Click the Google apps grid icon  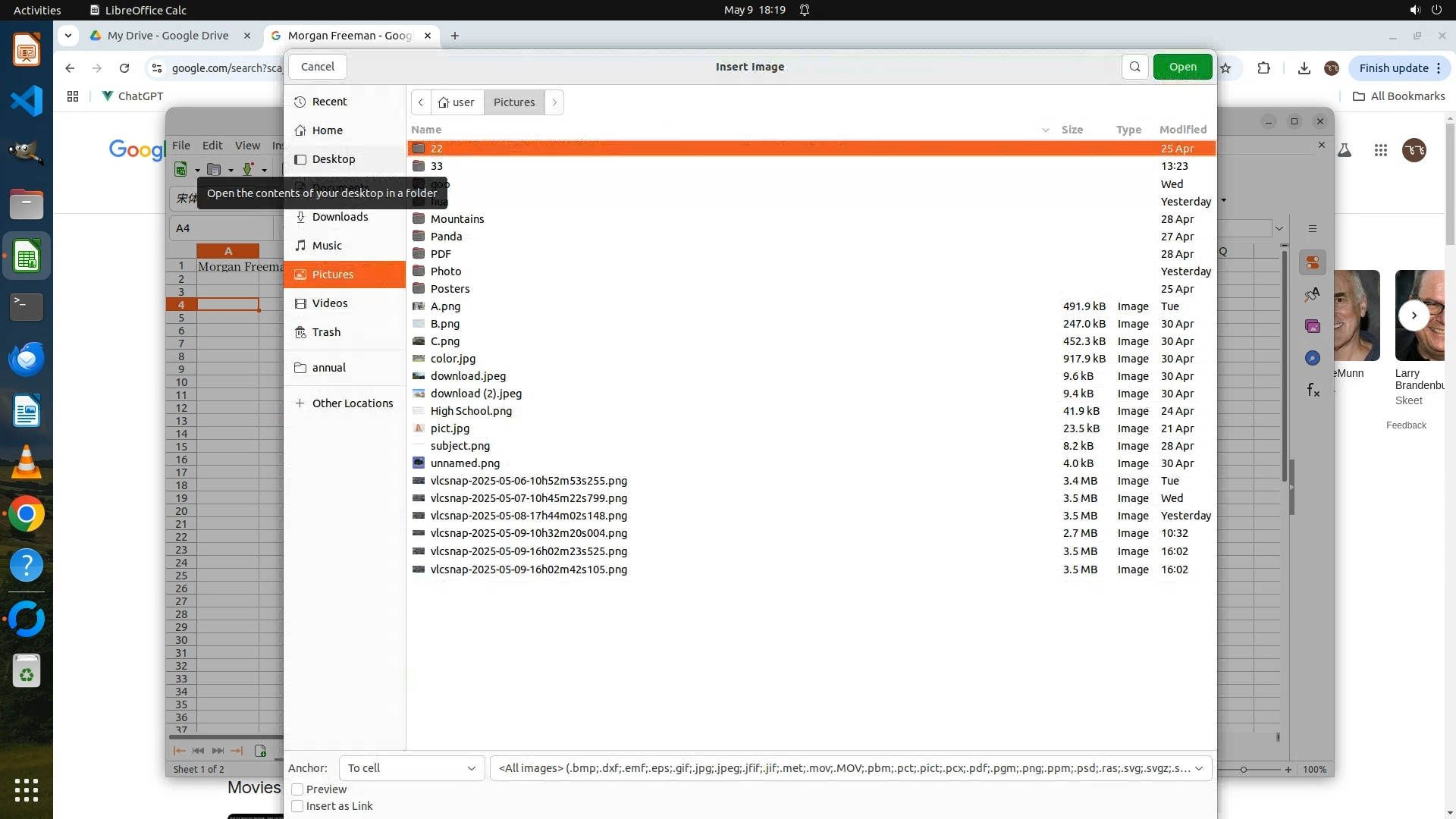tap(1380, 151)
